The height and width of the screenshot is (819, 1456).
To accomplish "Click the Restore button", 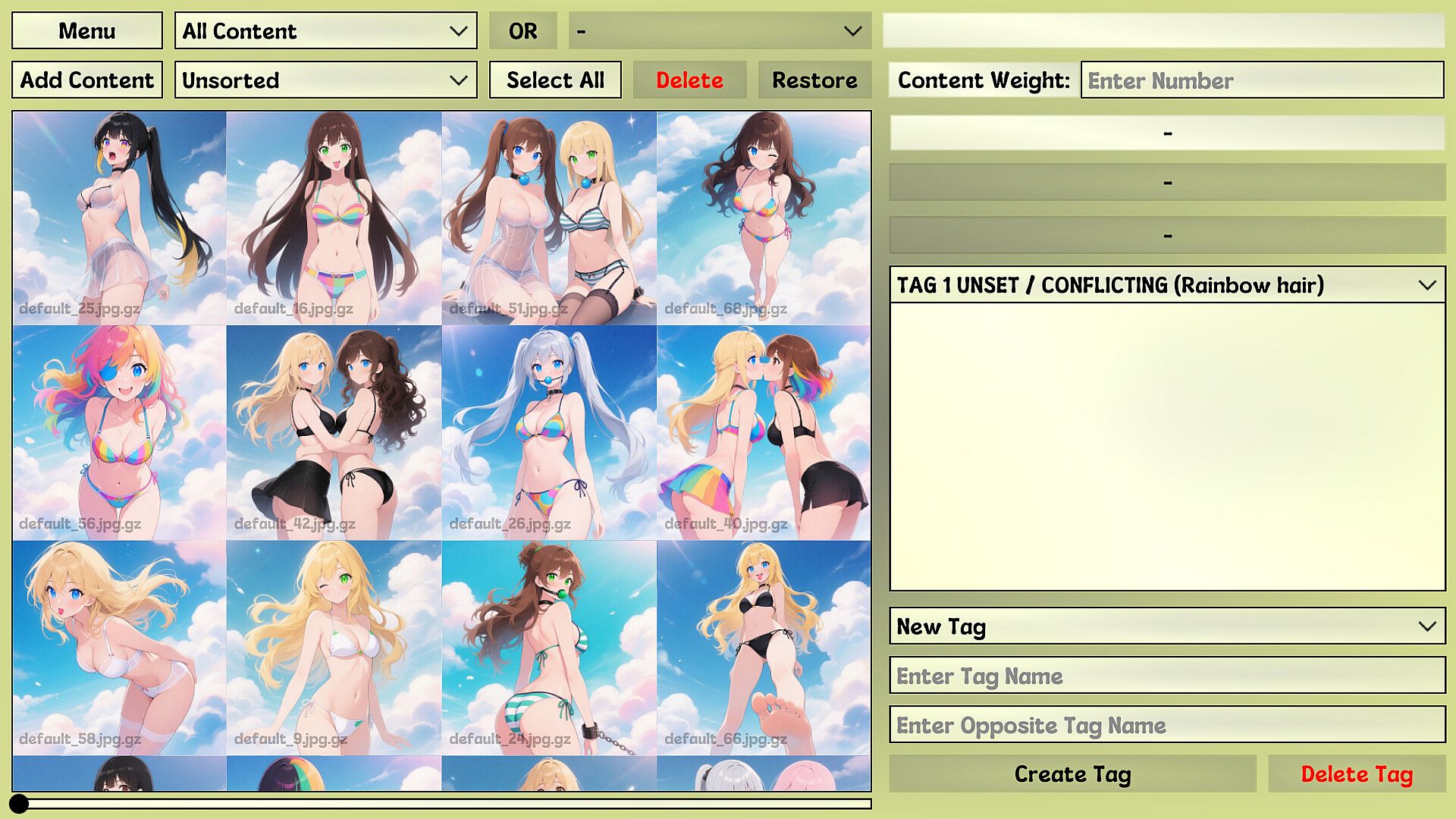I will click(x=814, y=80).
